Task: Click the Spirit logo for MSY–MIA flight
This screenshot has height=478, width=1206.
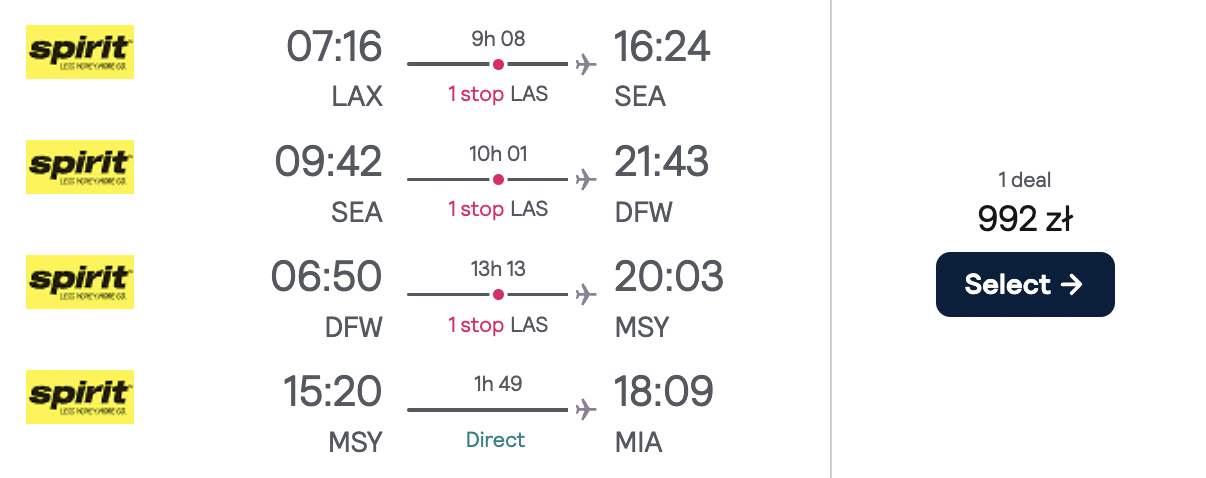Action: pos(80,396)
